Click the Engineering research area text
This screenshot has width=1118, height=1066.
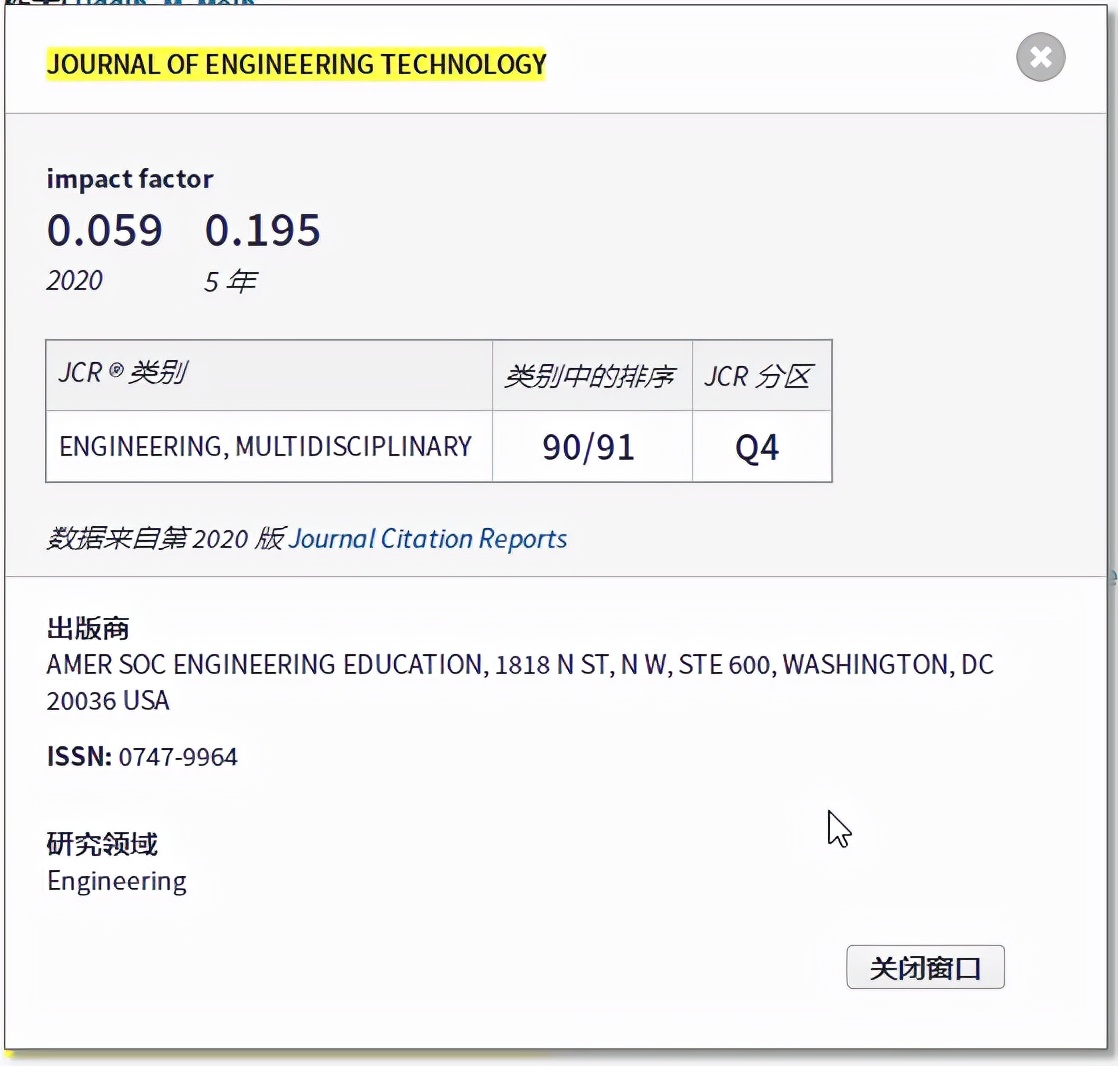[117, 881]
